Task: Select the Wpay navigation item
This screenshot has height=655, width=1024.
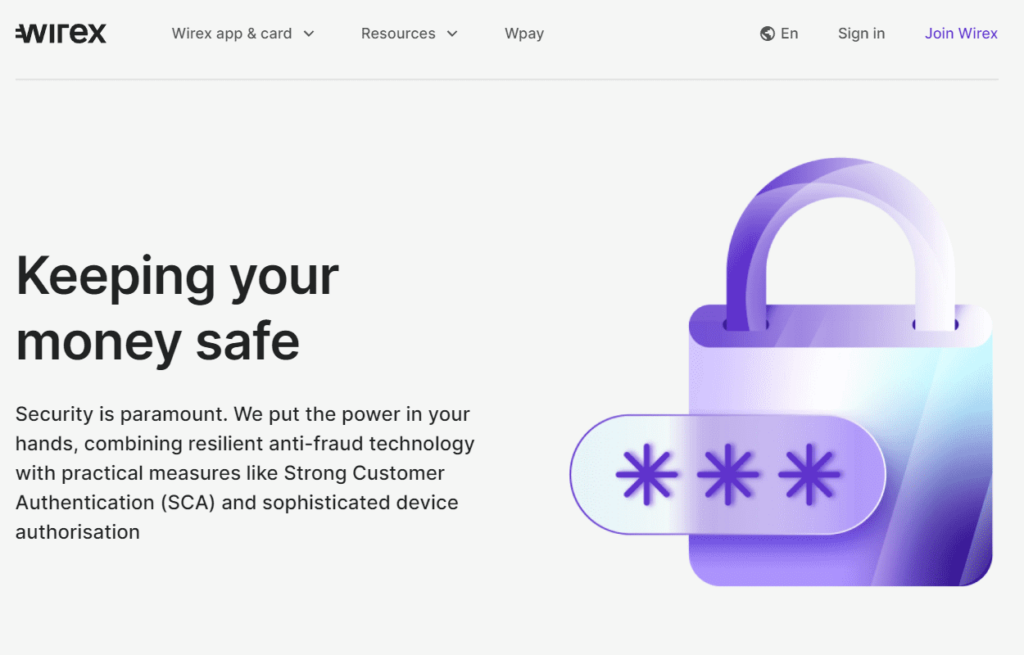Action: pyautogui.click(x=524, y=33)
